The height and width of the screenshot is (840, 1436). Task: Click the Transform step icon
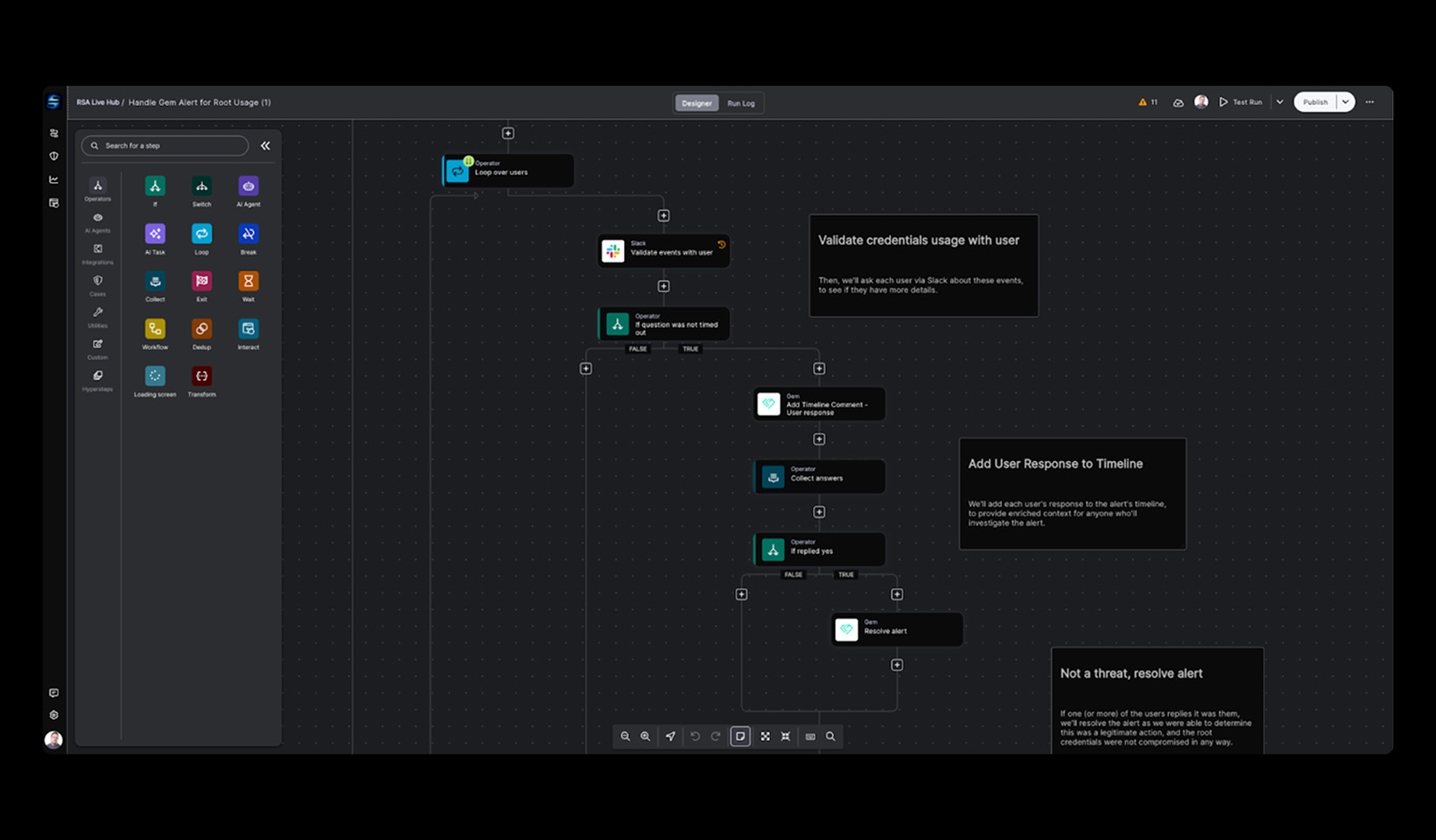point(201,376)
